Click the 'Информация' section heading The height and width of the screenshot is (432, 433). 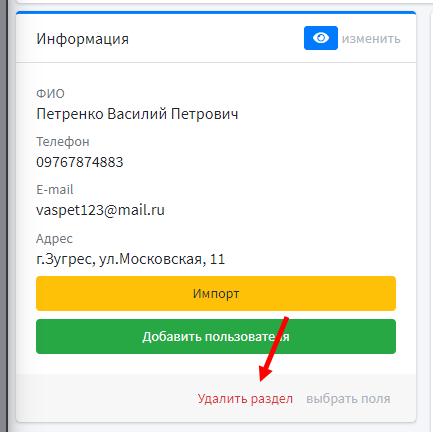coord(82,39)
